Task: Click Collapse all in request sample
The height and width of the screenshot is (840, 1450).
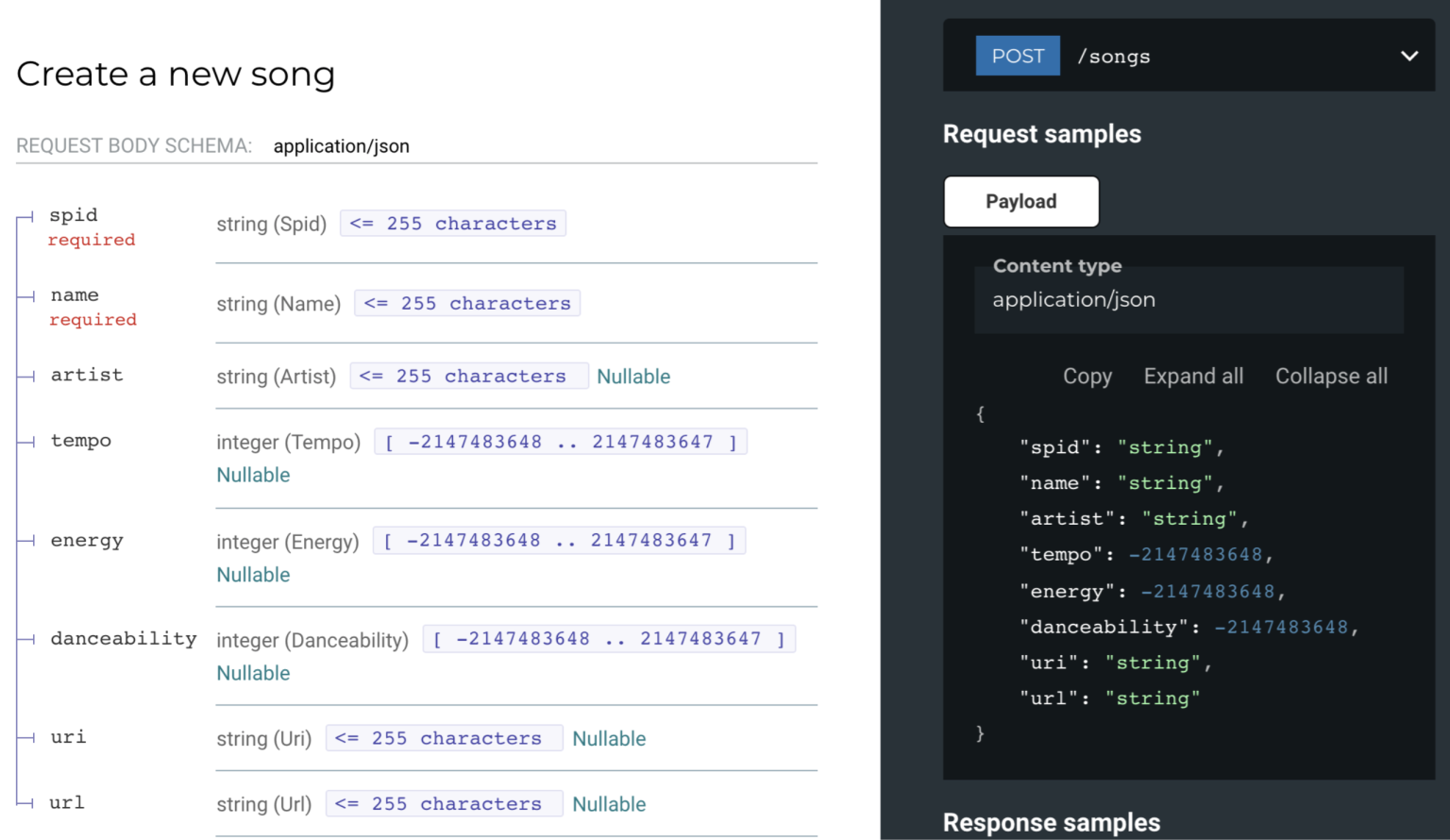Action: click(x=1330, y=377)
